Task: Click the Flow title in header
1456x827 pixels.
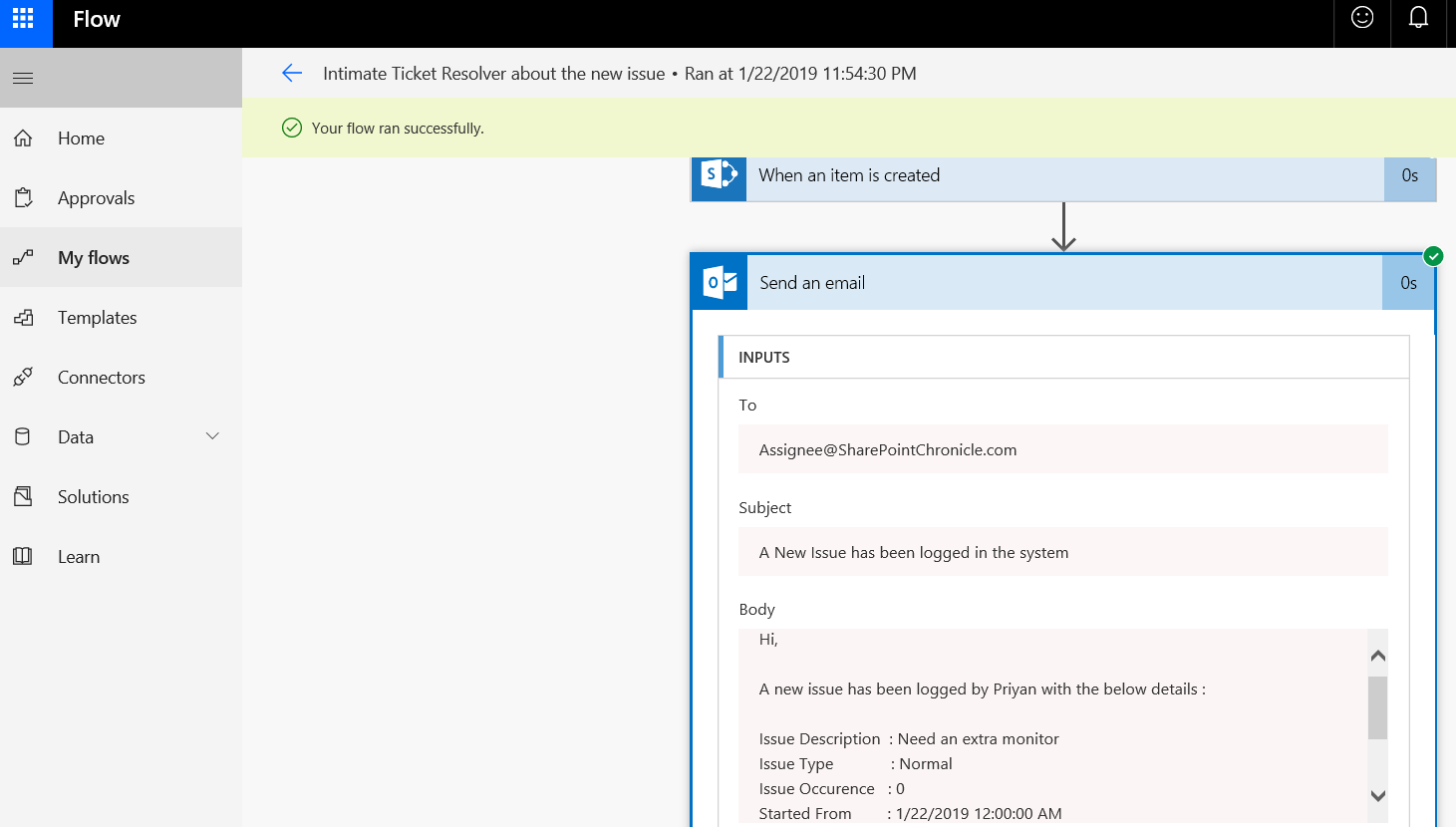Action: point(97,19)
